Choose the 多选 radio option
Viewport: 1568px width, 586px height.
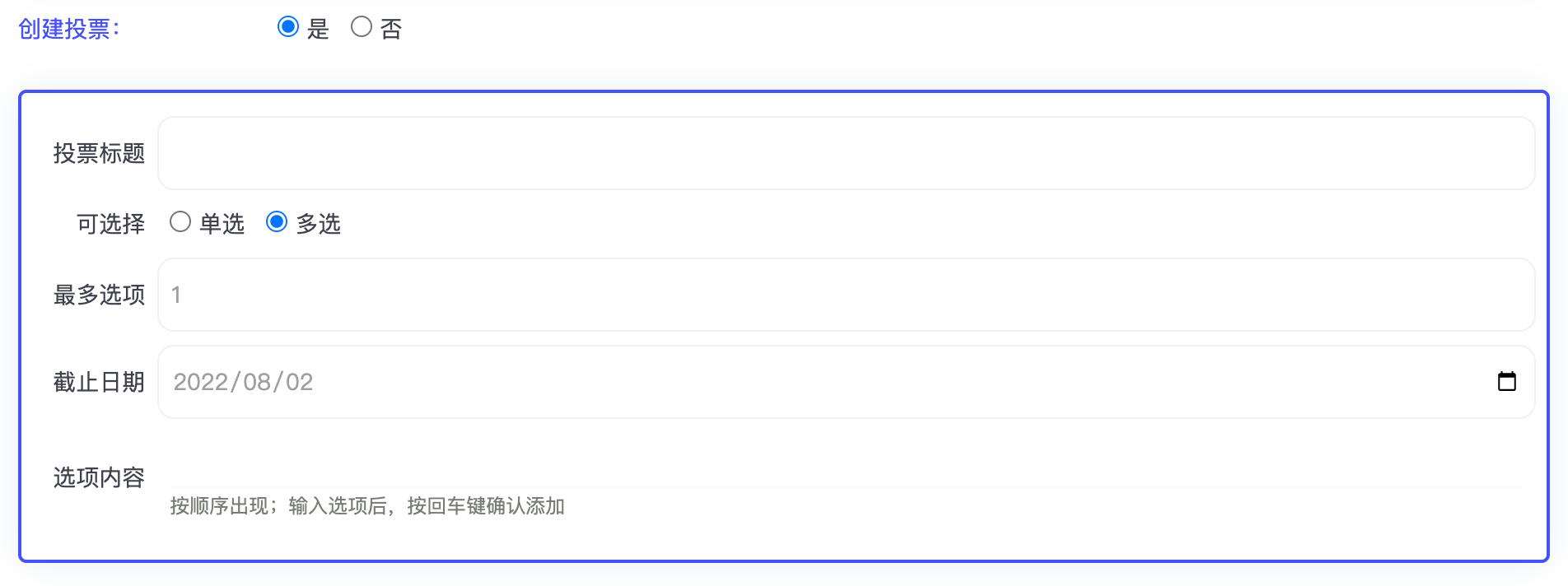[277, 222]
